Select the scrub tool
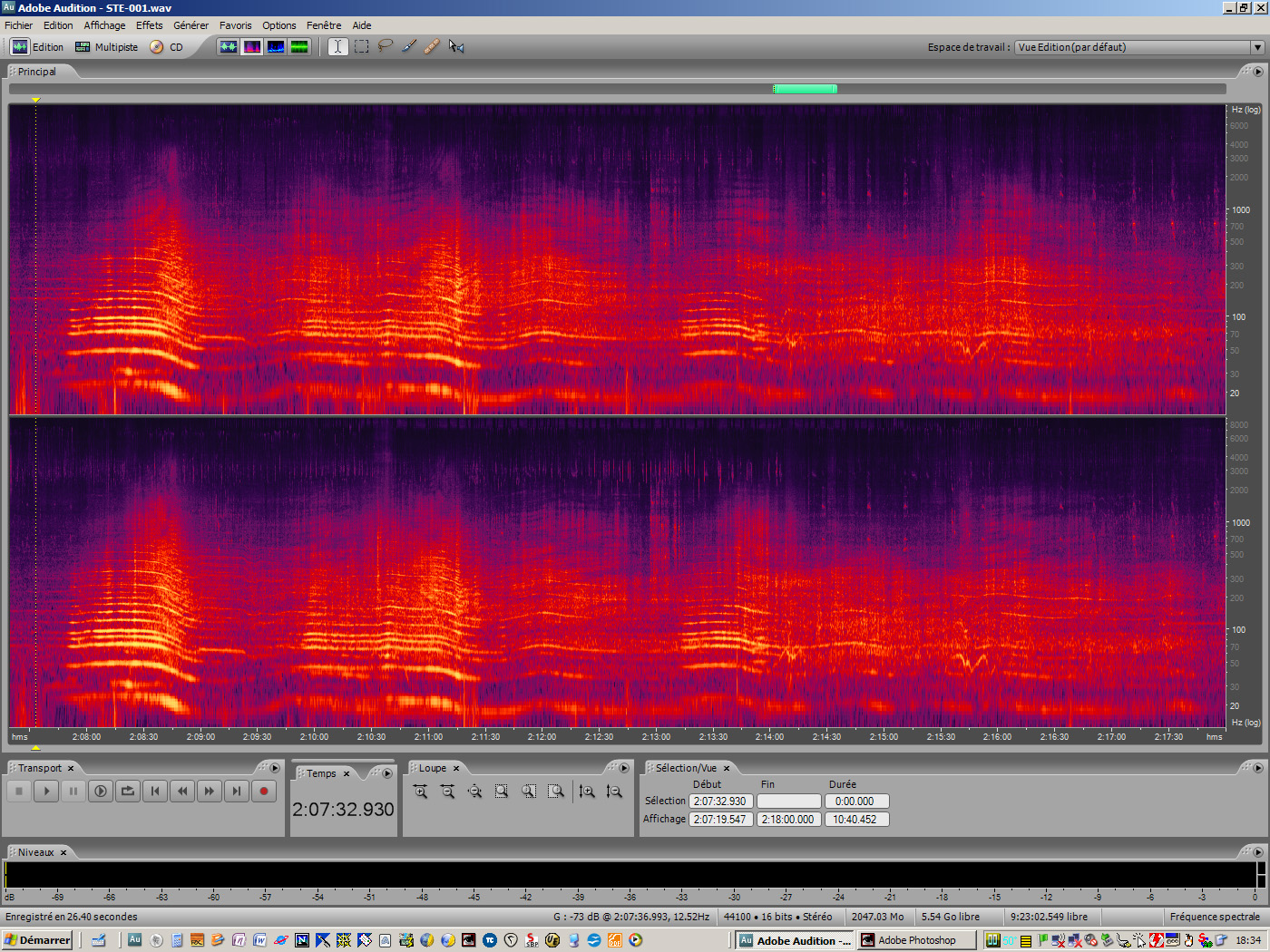Image resolution: width=1270 pixels, height=952 pixels. [456, 46]
